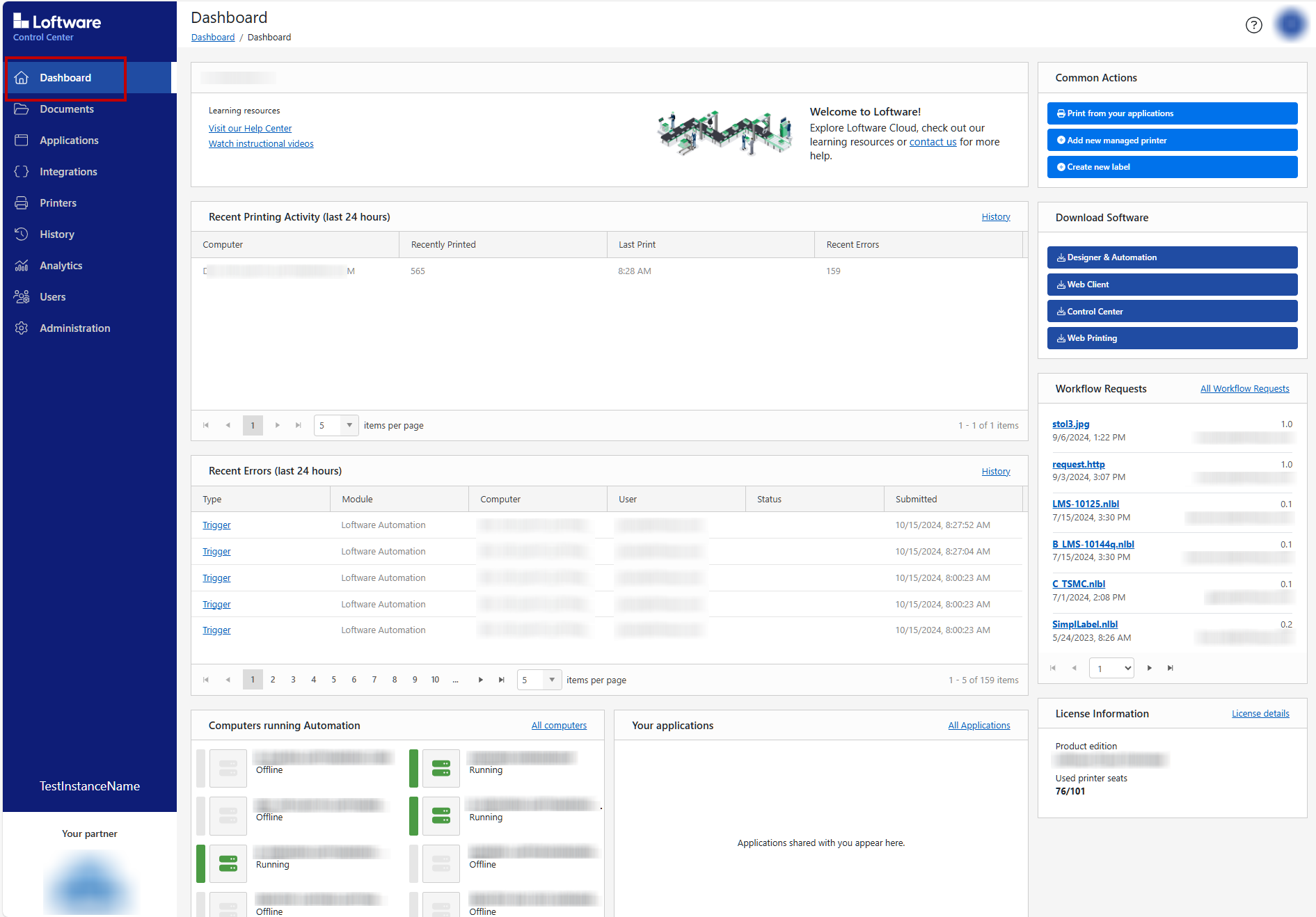Open History link in Recent Printing Activity
This screenshot has height=917, width=1316.
pyautogui.click(x=996, y=216)
